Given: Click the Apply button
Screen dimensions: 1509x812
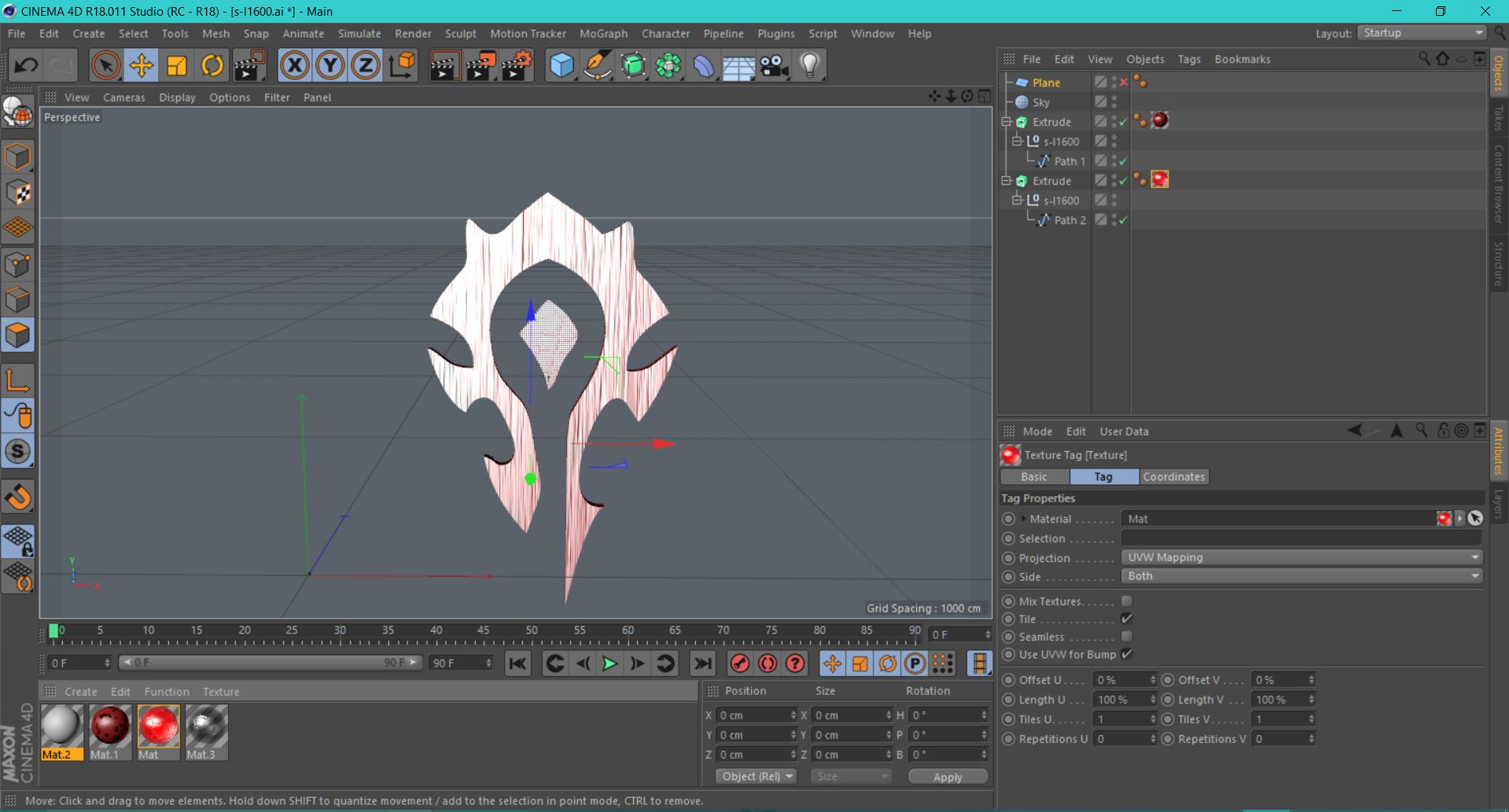Looking at the screenshot, I should (948, 777).
